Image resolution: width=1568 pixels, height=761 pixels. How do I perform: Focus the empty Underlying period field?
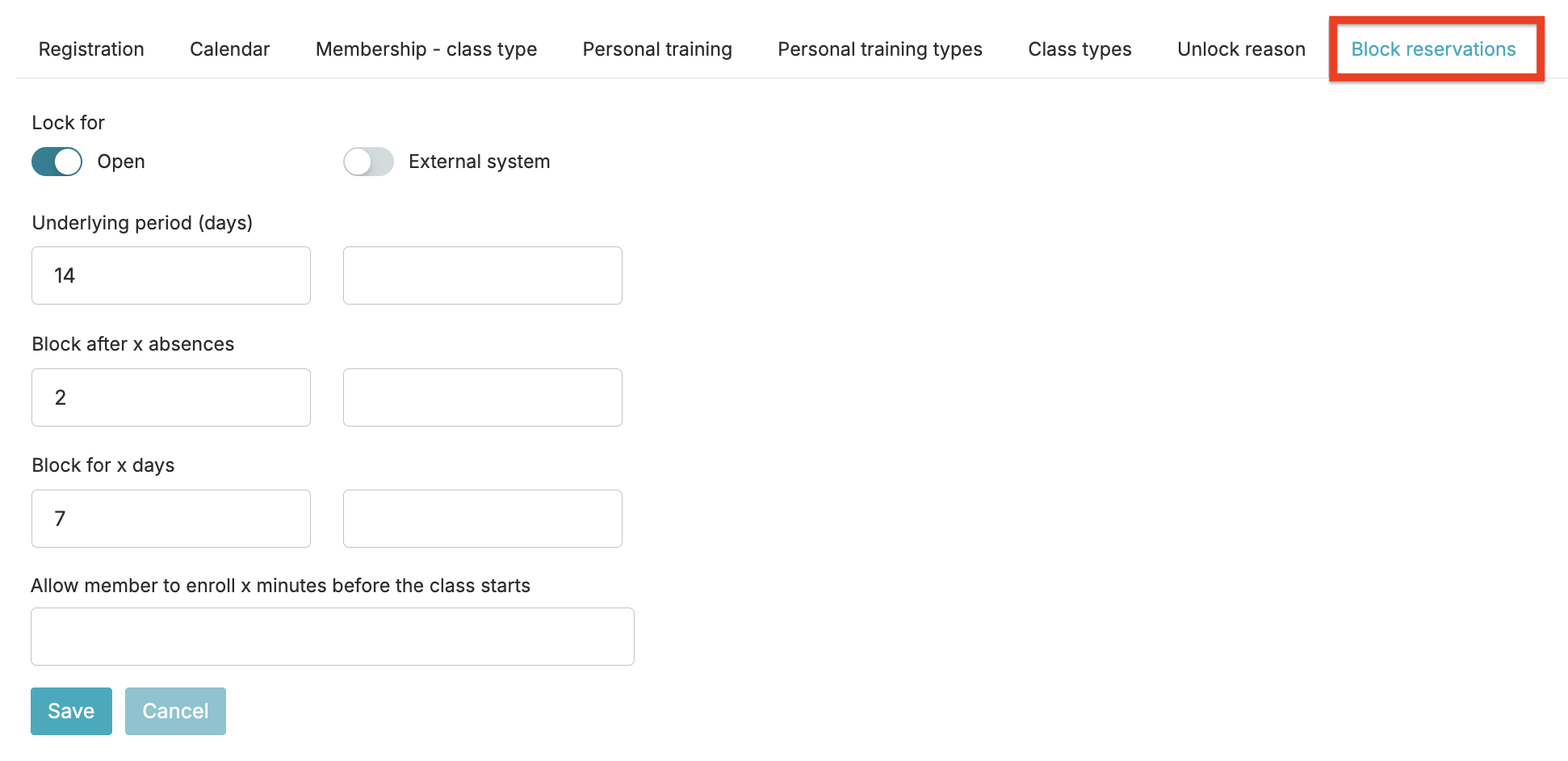[483, 275]
